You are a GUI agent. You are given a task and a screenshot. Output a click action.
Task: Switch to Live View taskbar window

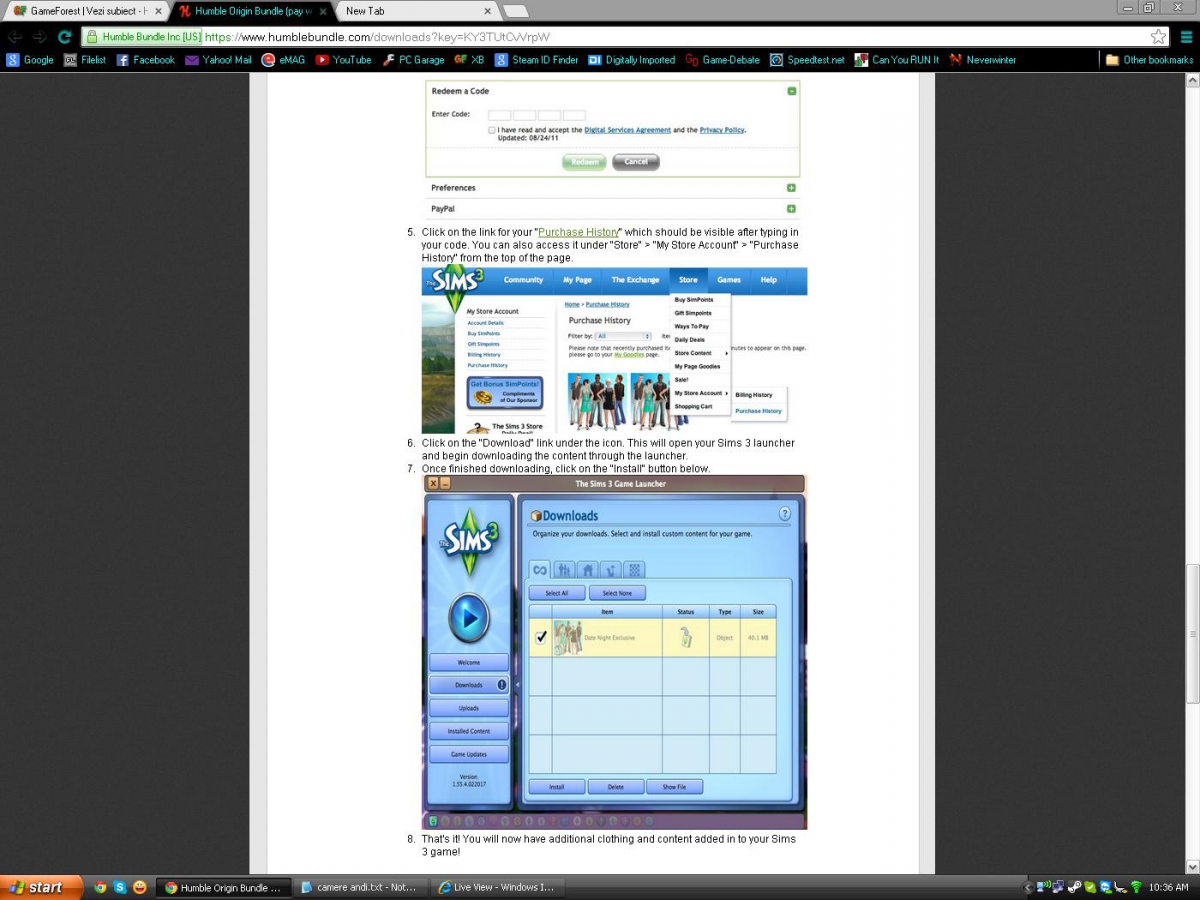tap(498, 887)
